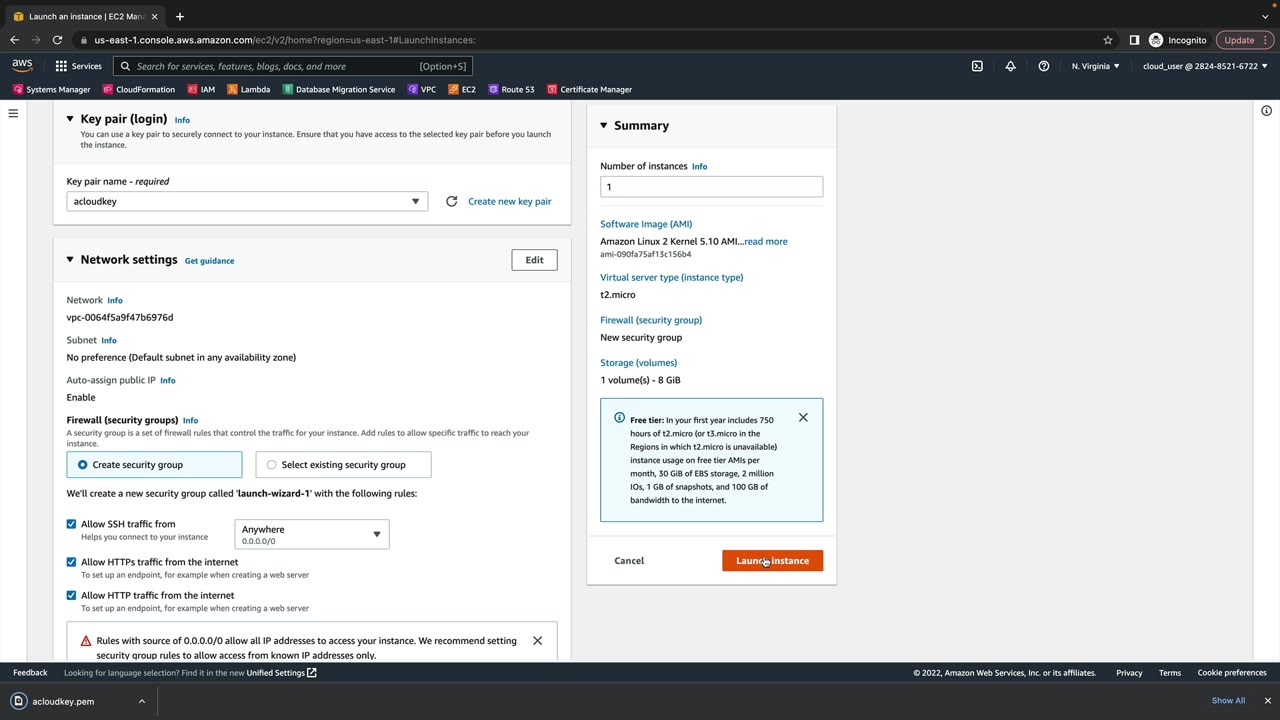Open the side navigation hamburger menu
1280x720 pixels.
point(13,113)
